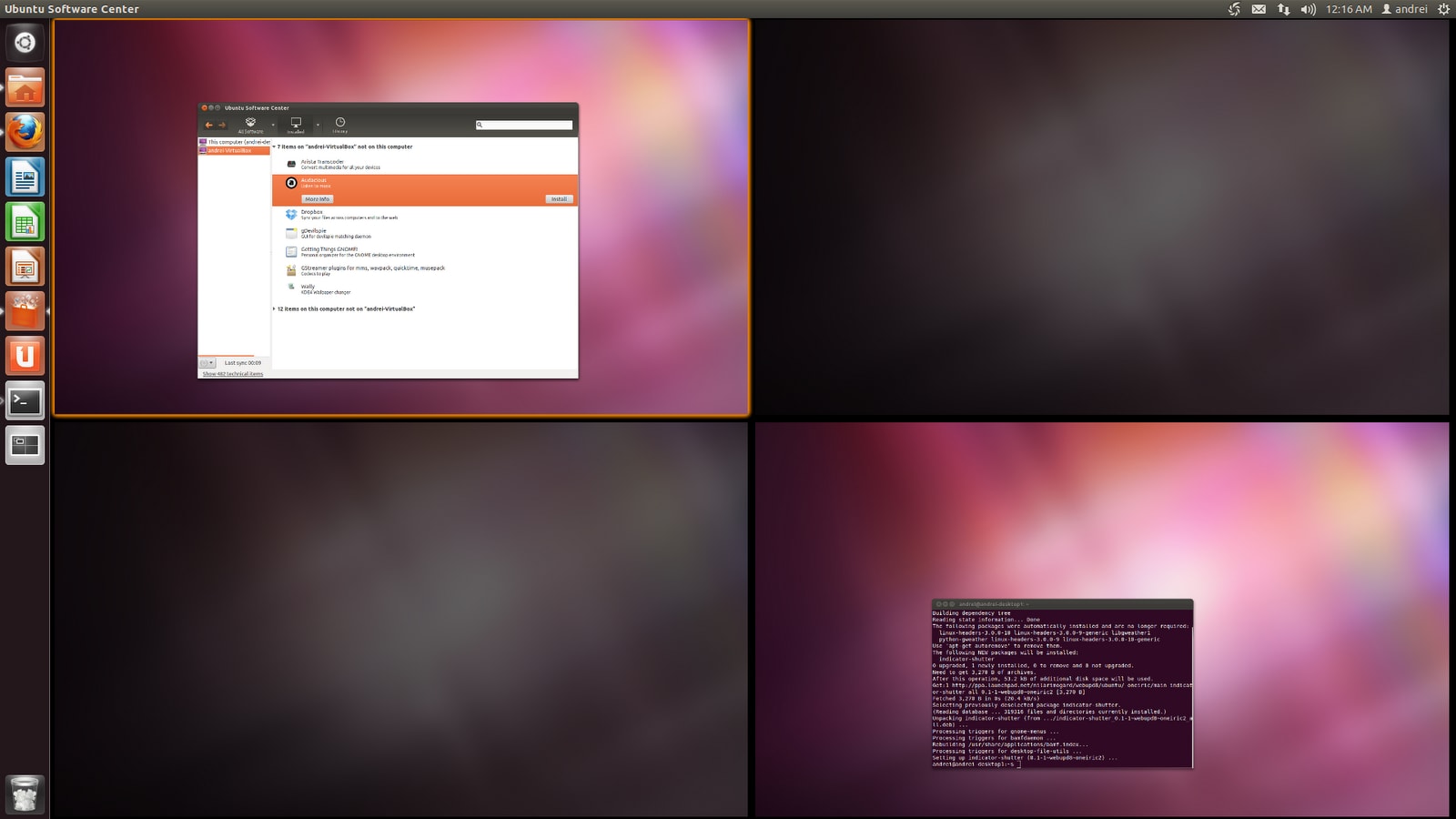Switch to the empty bottom-left workspace
Image resolution: width=1456 pixels, height=819 pixels.
(x=400, y=619)
